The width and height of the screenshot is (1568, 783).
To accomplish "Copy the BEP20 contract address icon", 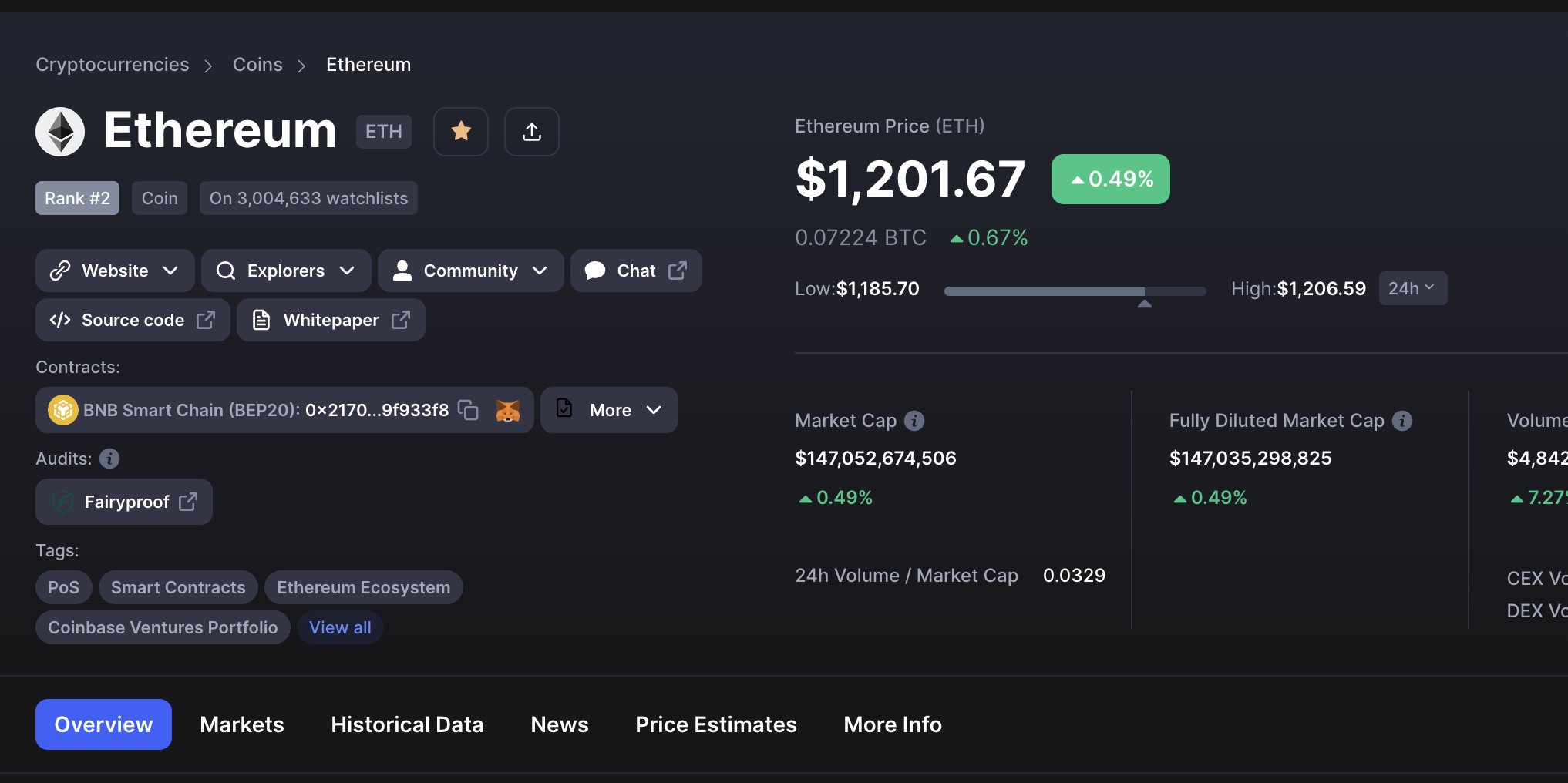I will tap(468, 410).
